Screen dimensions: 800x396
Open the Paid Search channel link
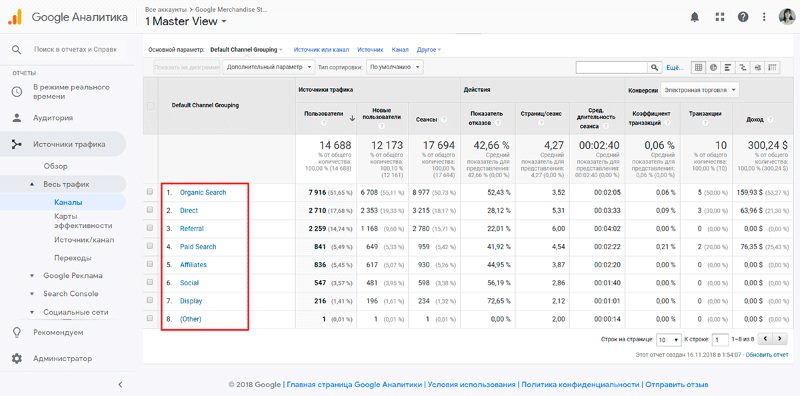[x=198, y=246]
